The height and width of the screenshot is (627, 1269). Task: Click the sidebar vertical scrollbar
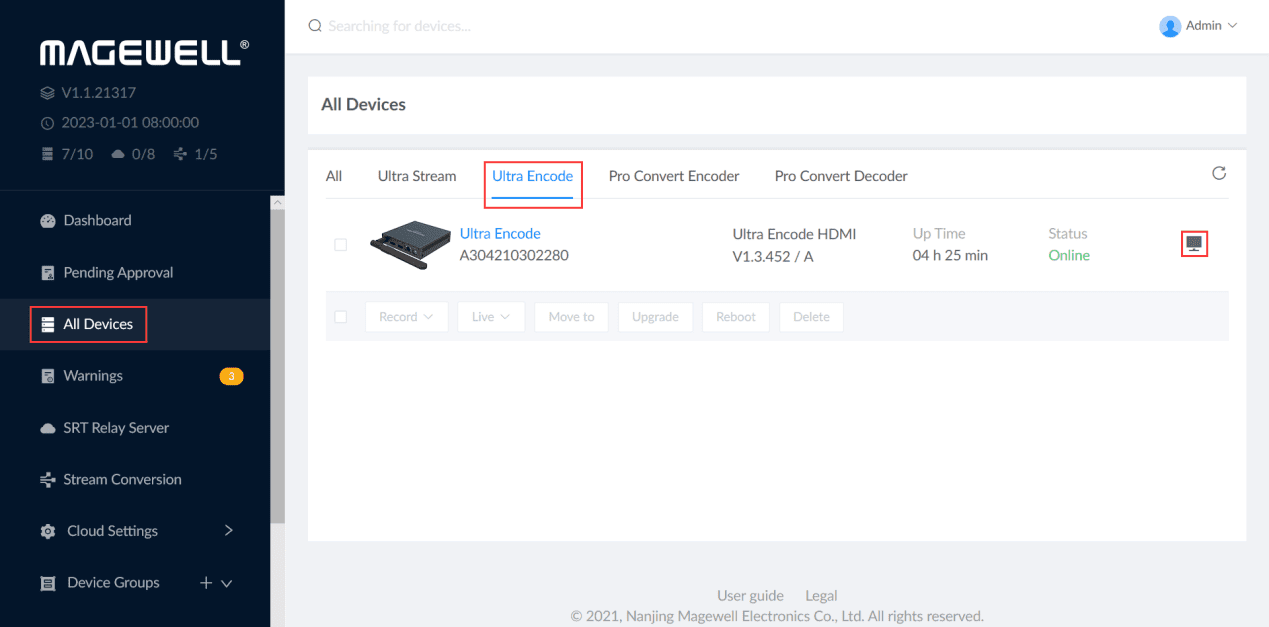tap(277, 360)
